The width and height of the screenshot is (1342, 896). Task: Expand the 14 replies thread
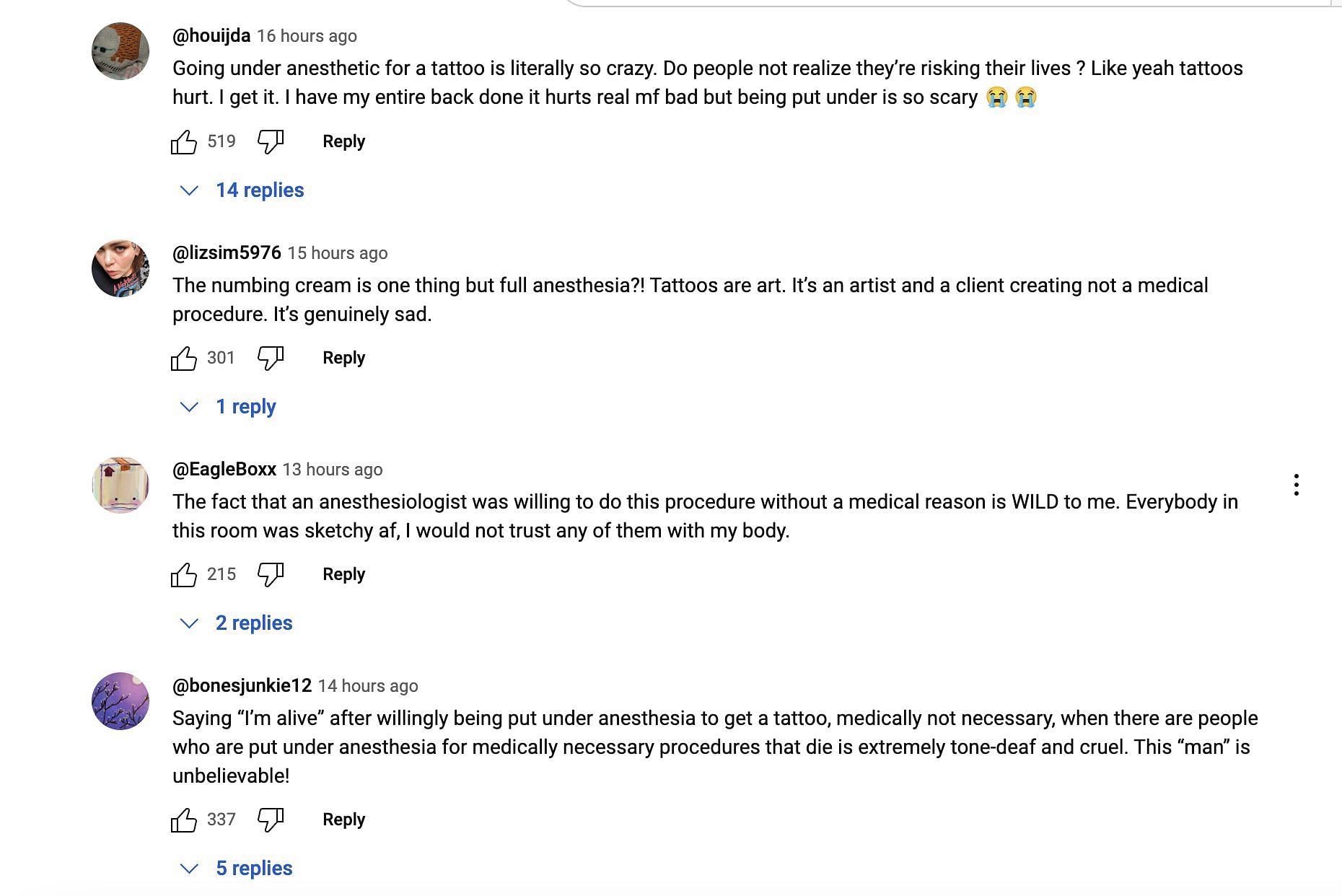point(242,190)
